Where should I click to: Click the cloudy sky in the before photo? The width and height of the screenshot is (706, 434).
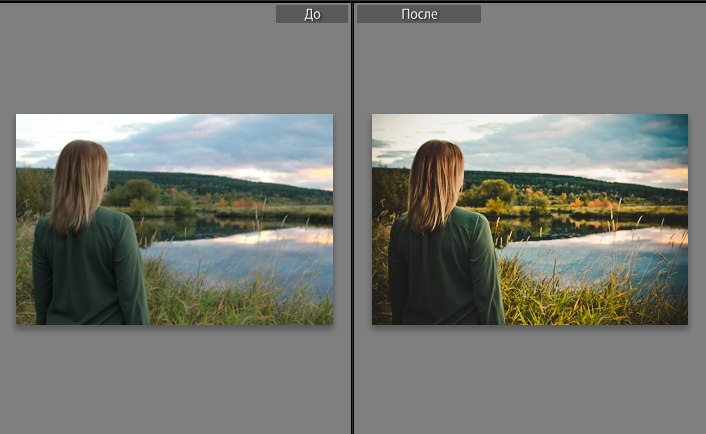click(x=230, y=140)
